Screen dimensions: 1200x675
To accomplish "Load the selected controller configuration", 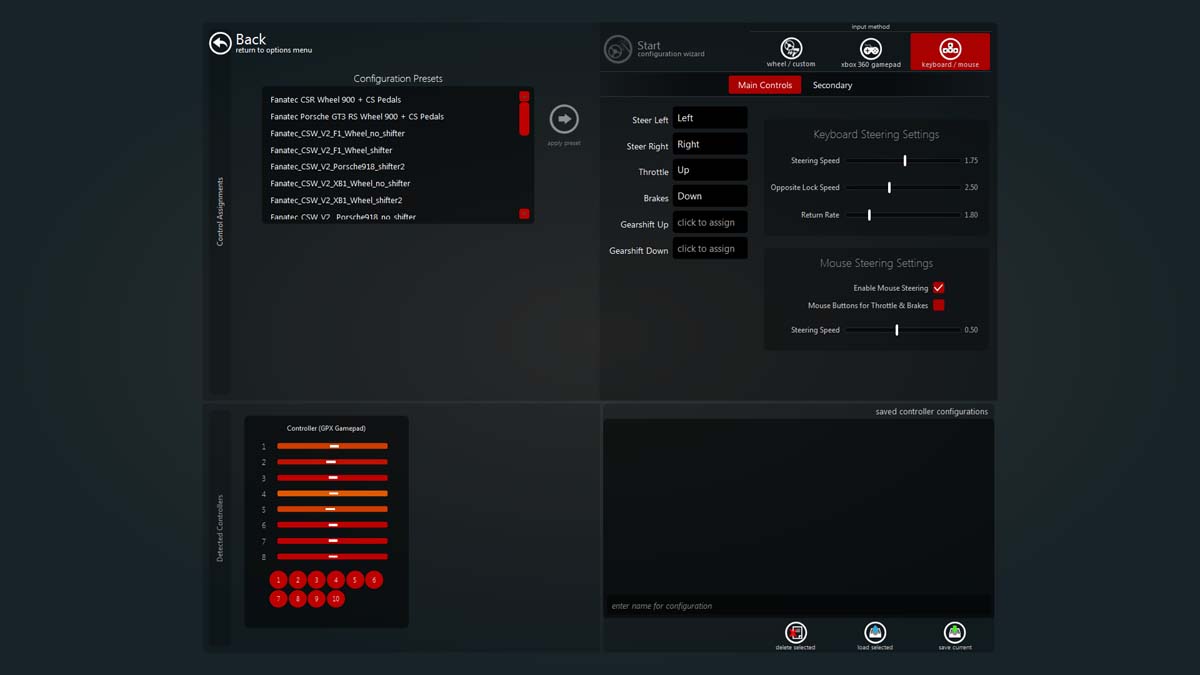I will 874,632.
